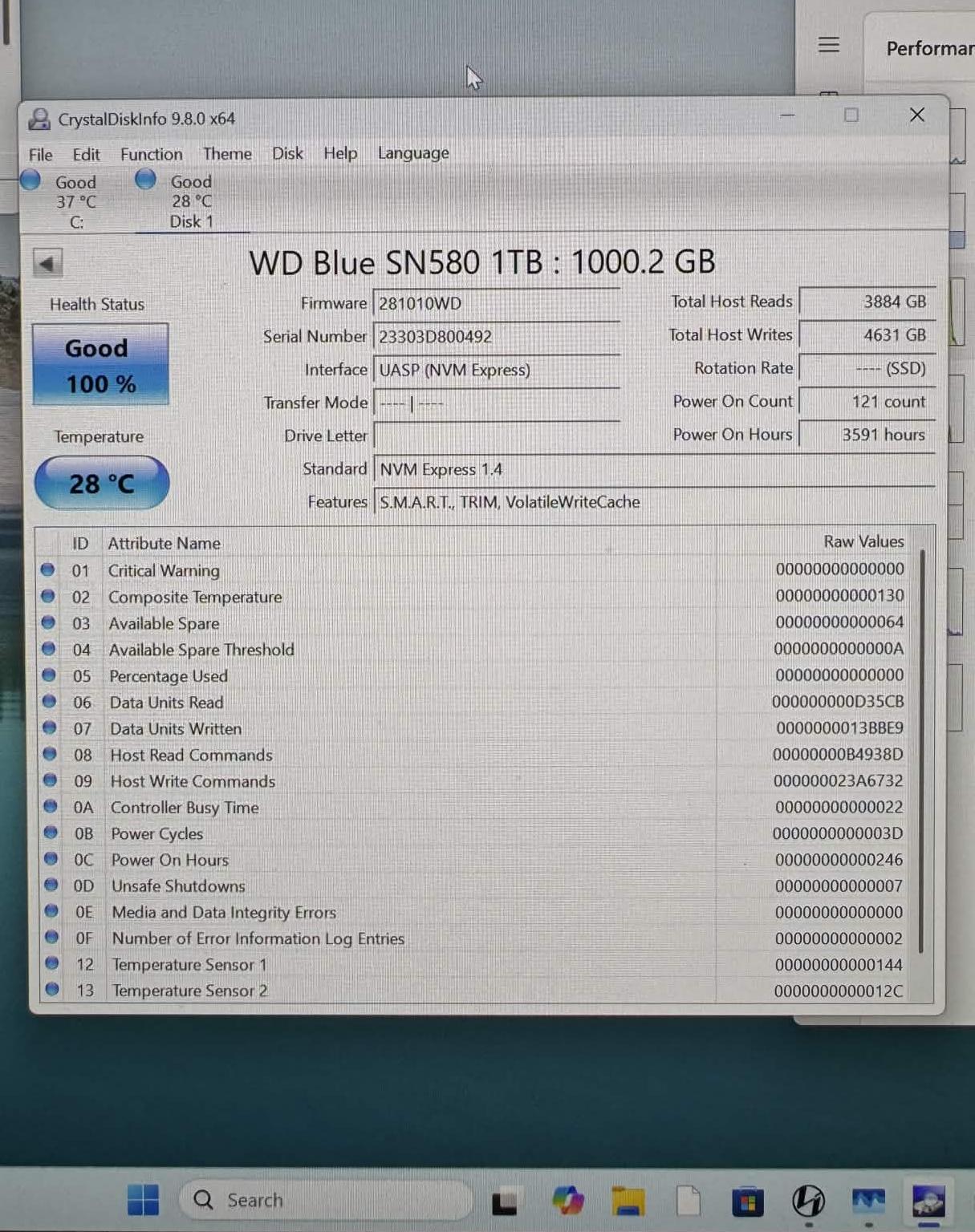This screenshot has height=1232, width=975.
Task: Click the status dot of Available Spare Threshold row
Action: point(49,649)
